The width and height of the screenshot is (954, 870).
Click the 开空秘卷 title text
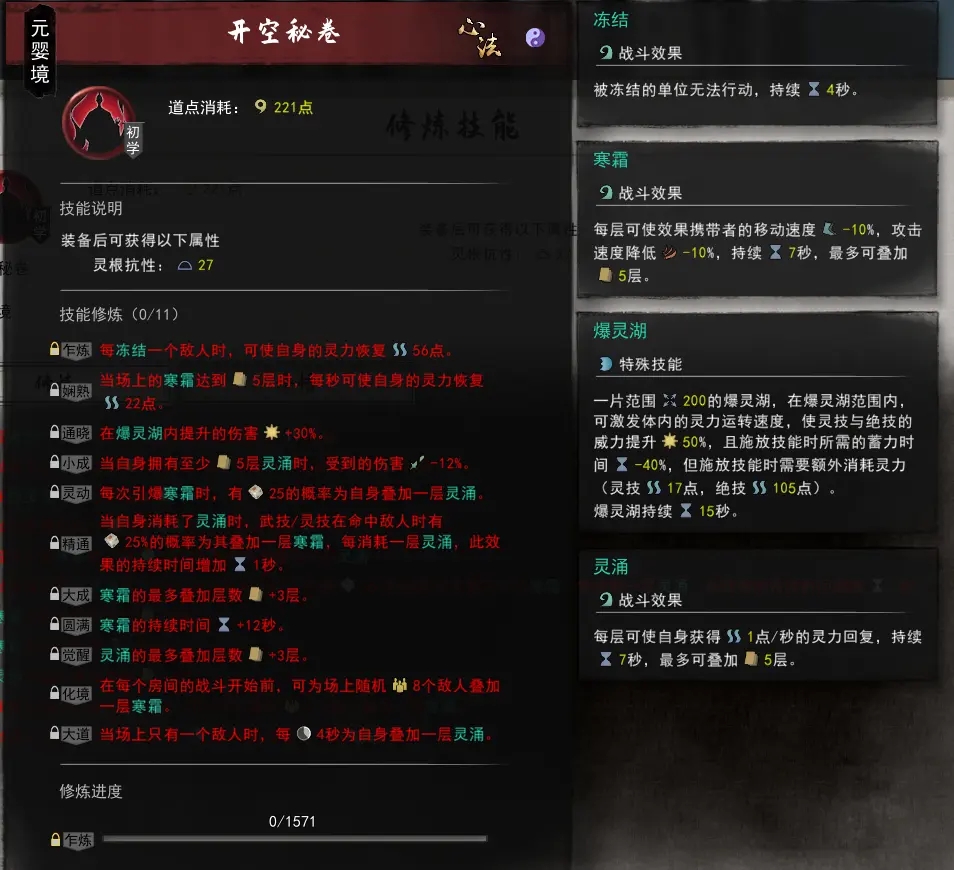284,32
